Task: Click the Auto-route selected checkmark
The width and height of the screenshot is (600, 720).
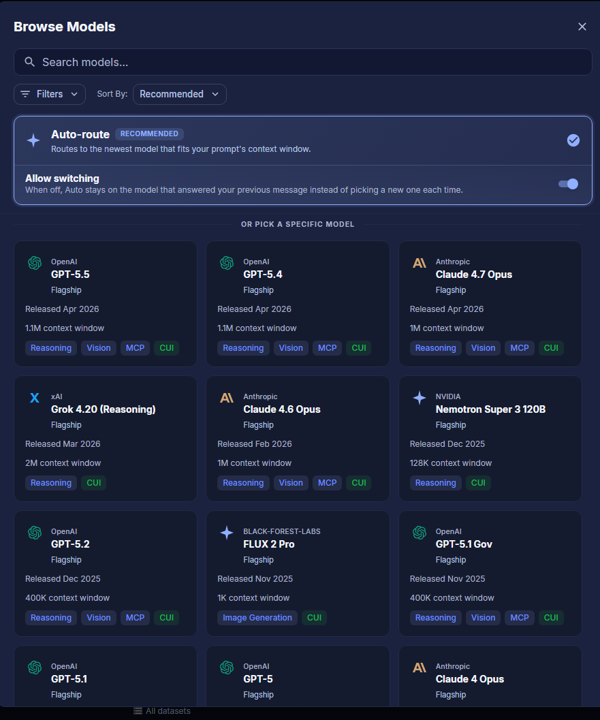Action: click(573, 141)
